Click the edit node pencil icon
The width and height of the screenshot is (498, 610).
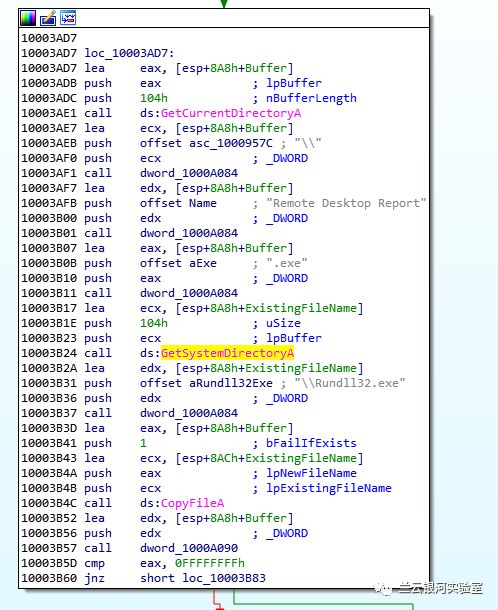48,18
